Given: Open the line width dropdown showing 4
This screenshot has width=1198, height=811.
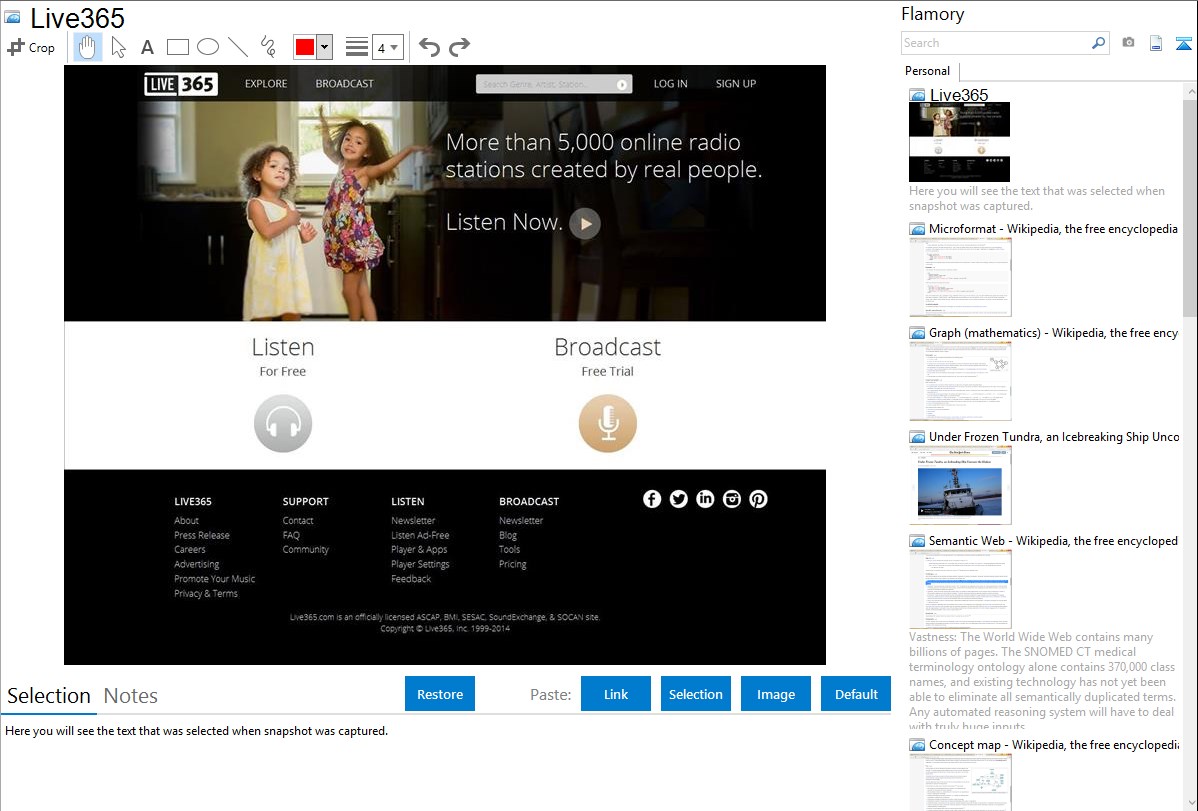Looking at the screenshot, I should (388, 47).
